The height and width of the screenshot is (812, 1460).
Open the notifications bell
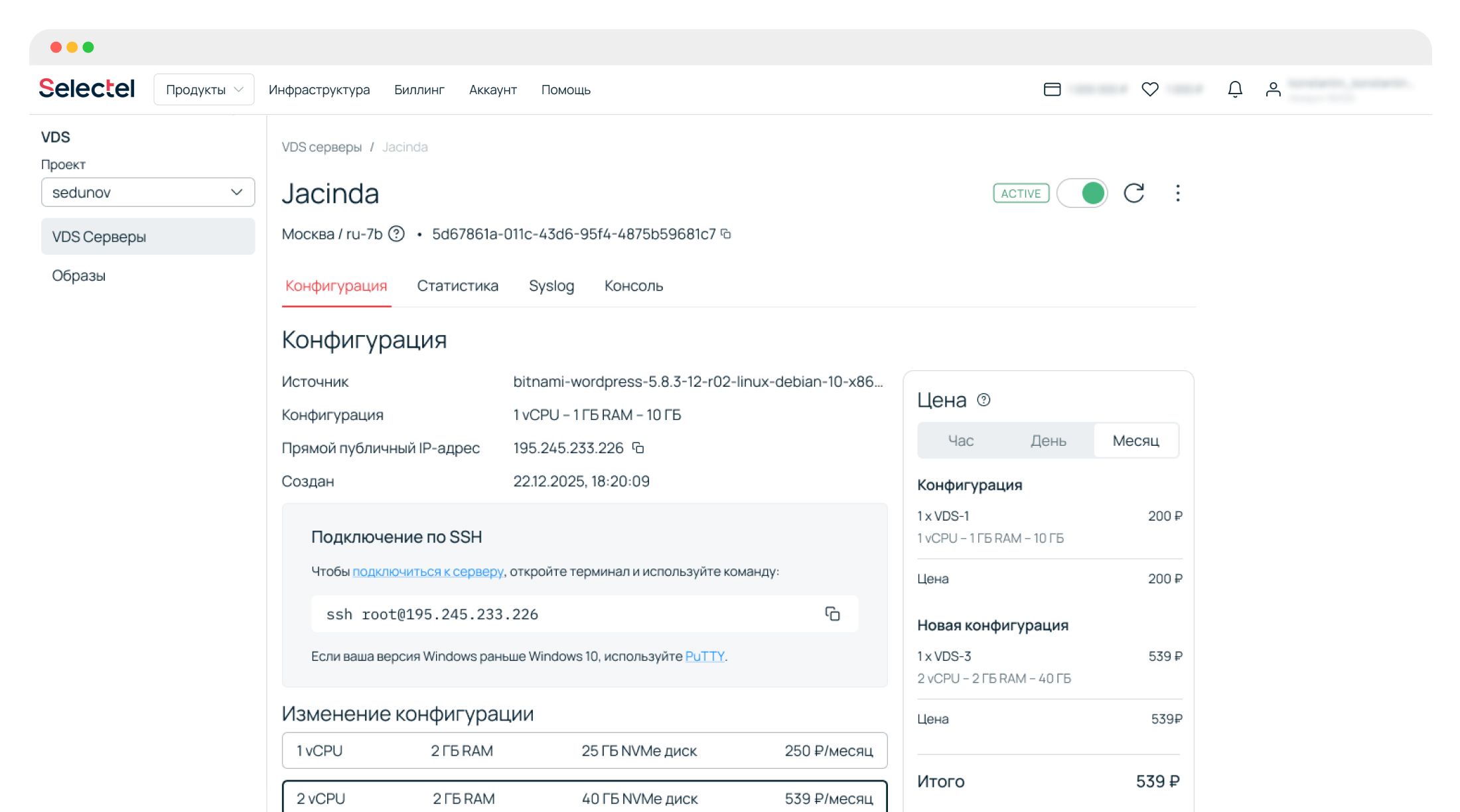(1234, 89)
